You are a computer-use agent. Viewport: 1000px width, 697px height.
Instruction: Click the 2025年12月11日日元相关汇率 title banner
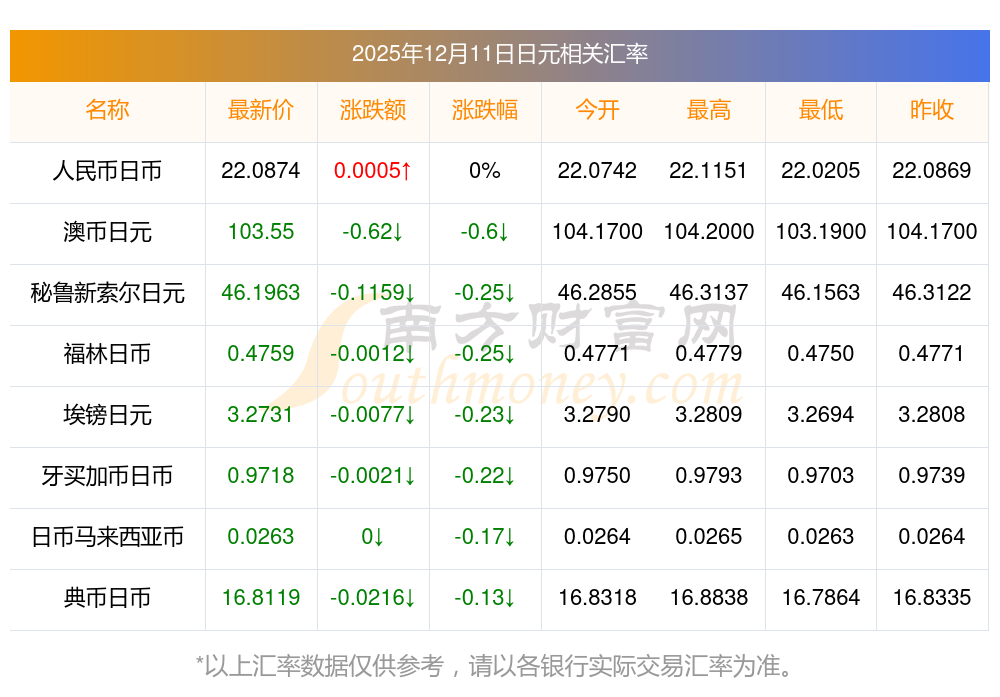[x=499, y=54]
